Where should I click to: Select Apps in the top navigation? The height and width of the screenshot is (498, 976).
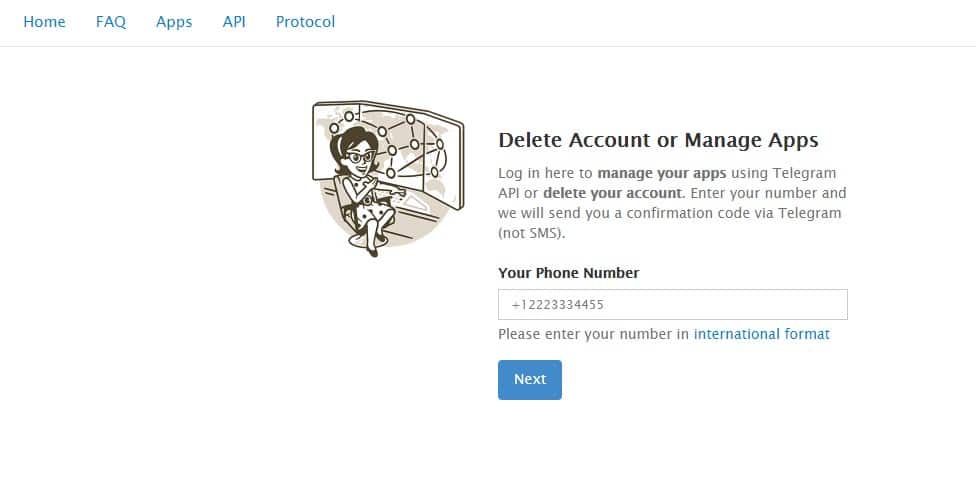coord(174,21)
